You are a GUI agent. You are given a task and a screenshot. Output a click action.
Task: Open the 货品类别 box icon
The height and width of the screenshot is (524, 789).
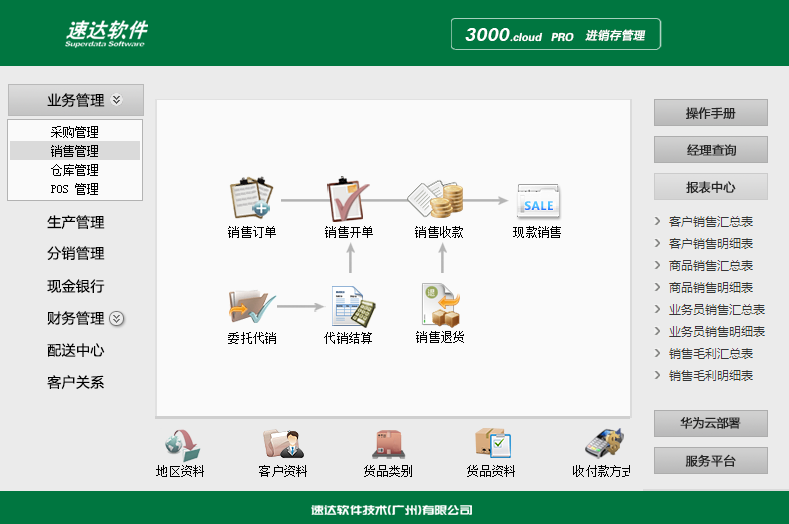[x=388, y=444]
